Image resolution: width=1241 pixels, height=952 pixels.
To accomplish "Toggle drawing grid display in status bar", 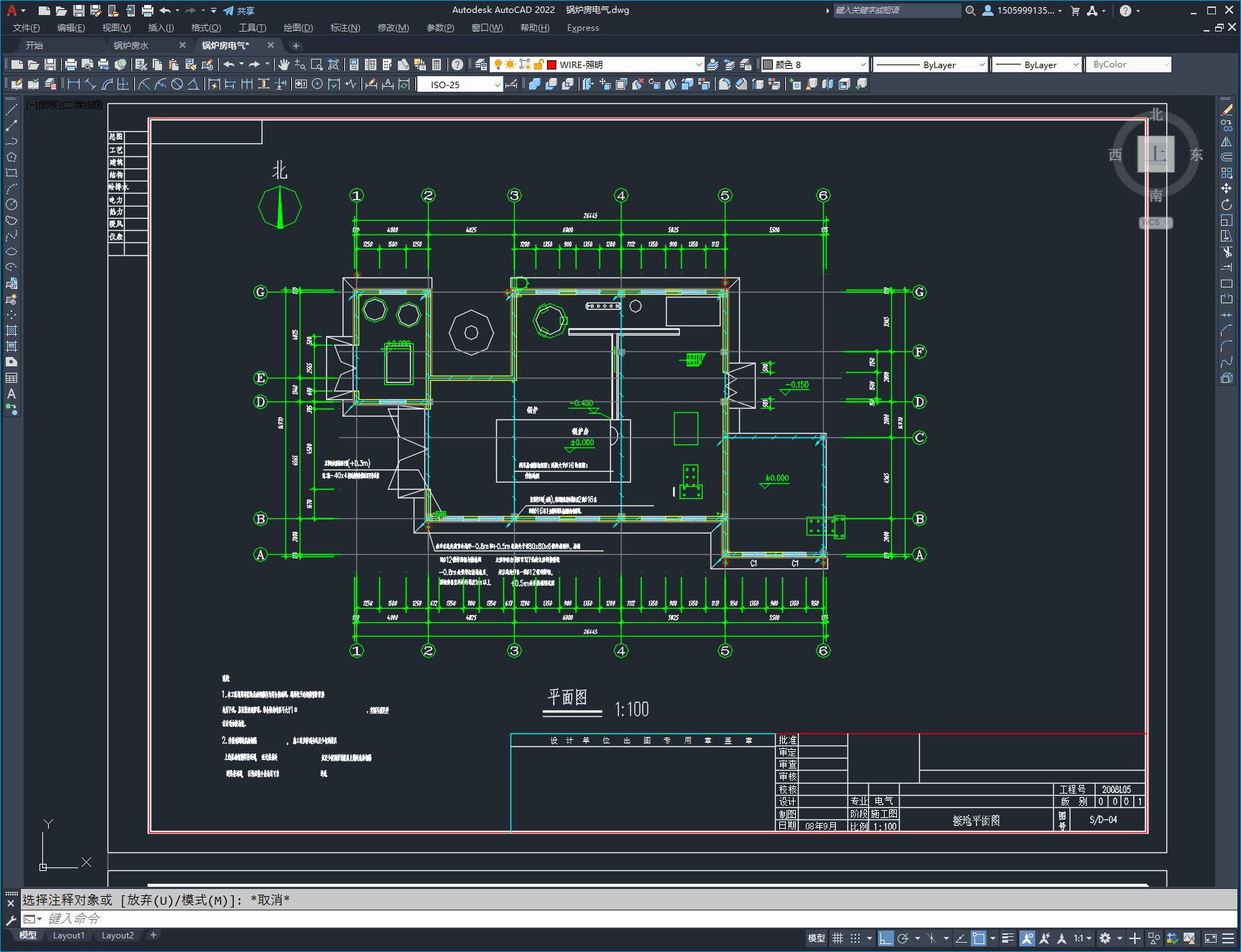I will [837, 938].
